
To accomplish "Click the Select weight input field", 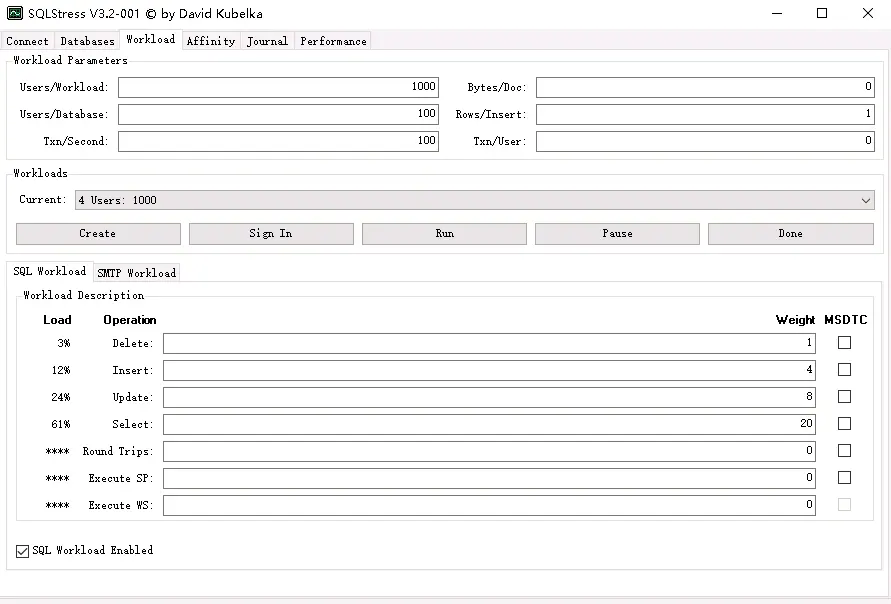I will [489, 424].
